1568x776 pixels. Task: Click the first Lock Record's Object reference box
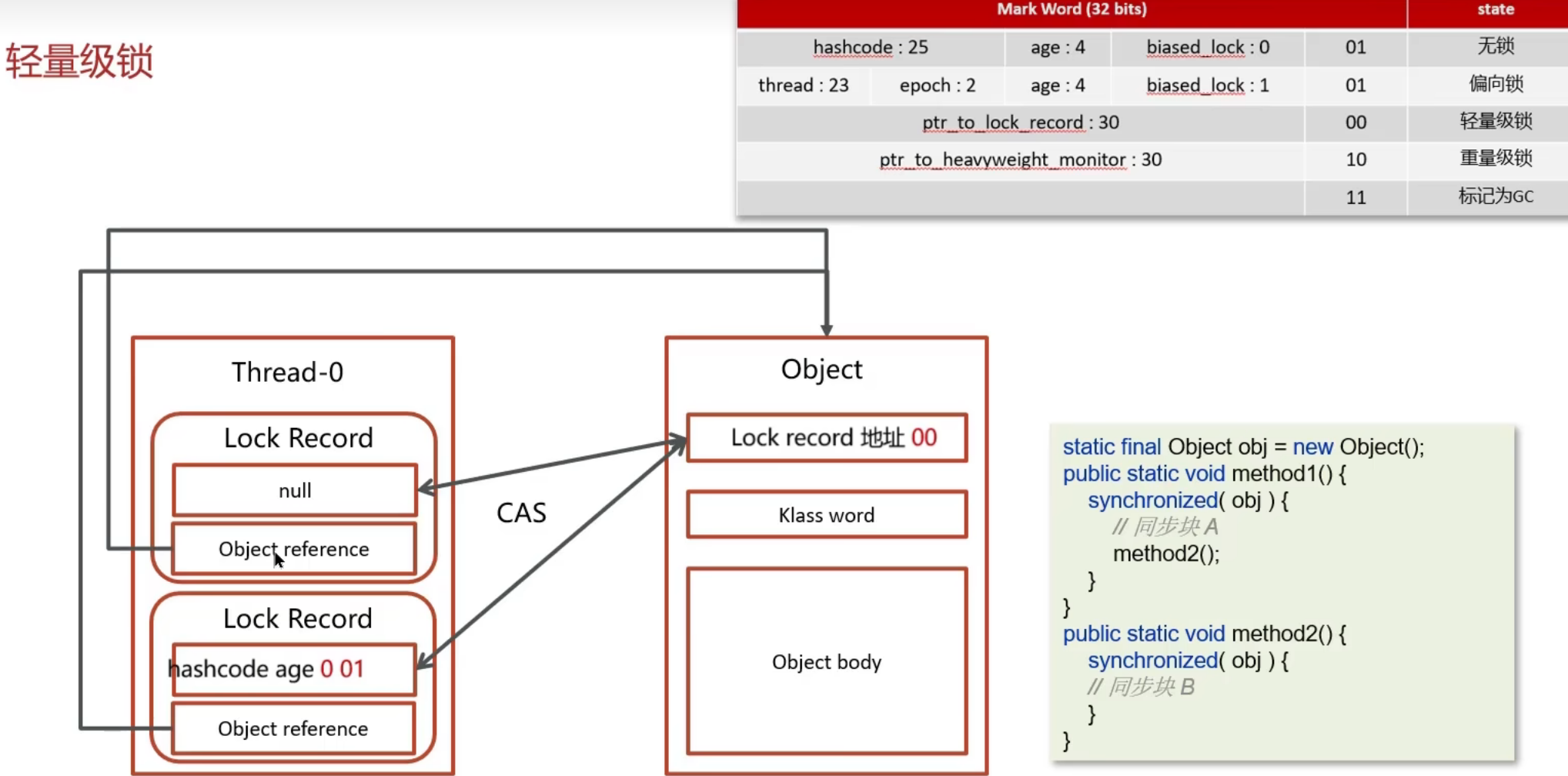[x=294, y=549]
